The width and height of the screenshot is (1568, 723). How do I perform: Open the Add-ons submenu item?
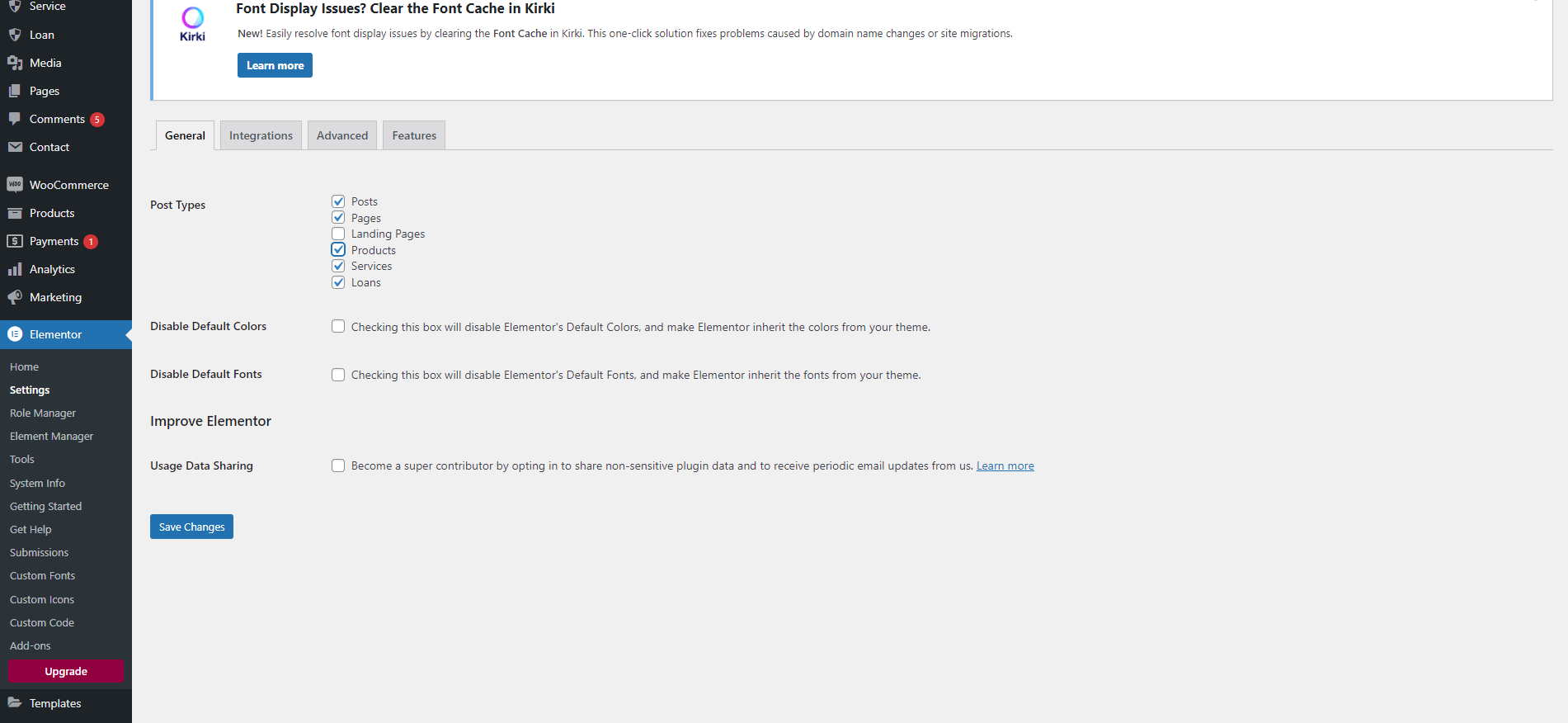[31, 645]
